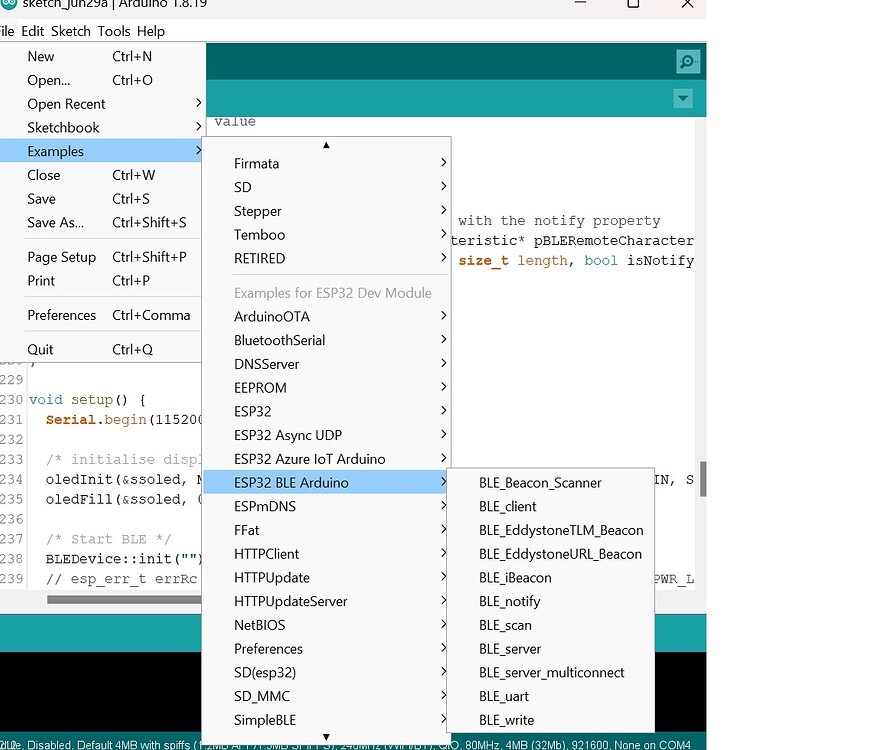The image size is (880, 750).
Task: Click line number 237 in the gutter
Action: 12,539
